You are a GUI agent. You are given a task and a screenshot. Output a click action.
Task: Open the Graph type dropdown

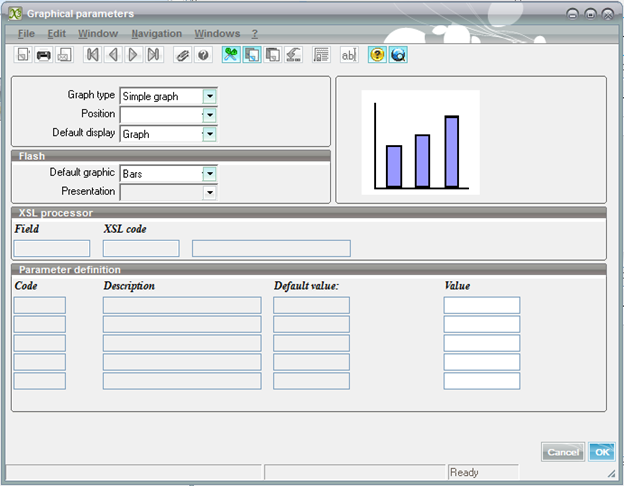(210, 96)
